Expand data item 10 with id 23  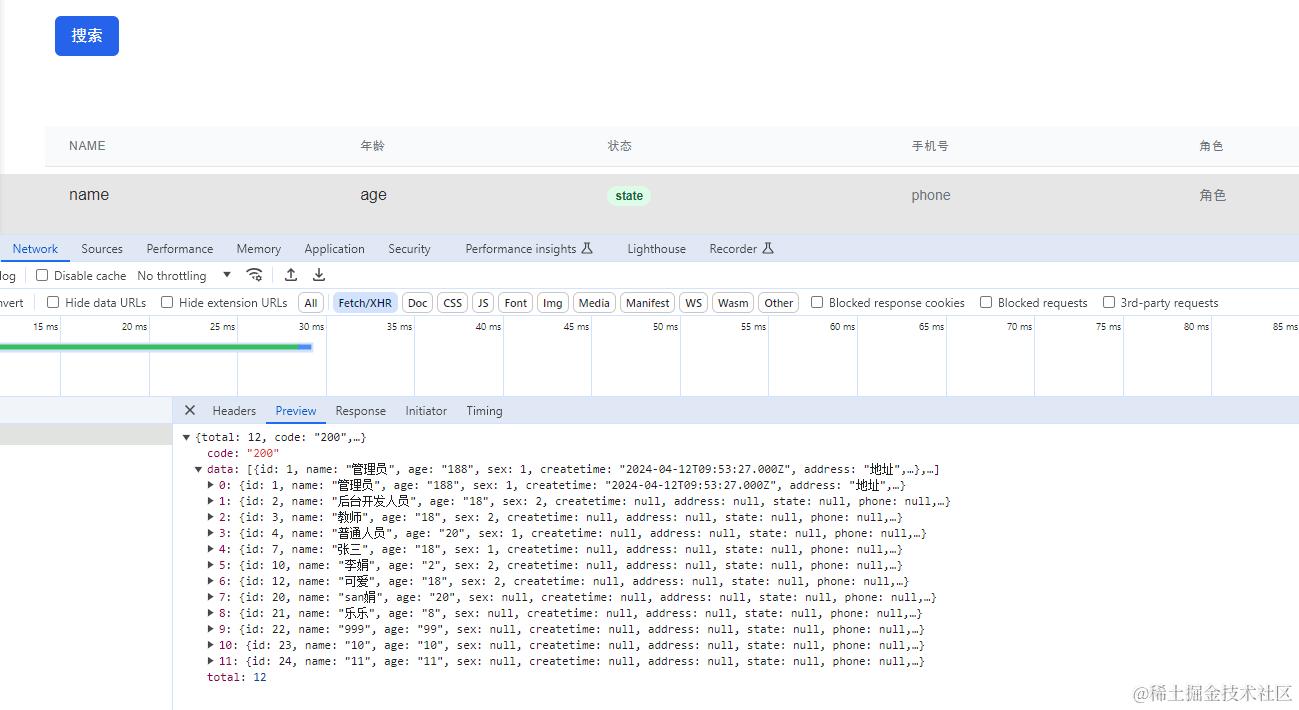(x=211, y=646)
